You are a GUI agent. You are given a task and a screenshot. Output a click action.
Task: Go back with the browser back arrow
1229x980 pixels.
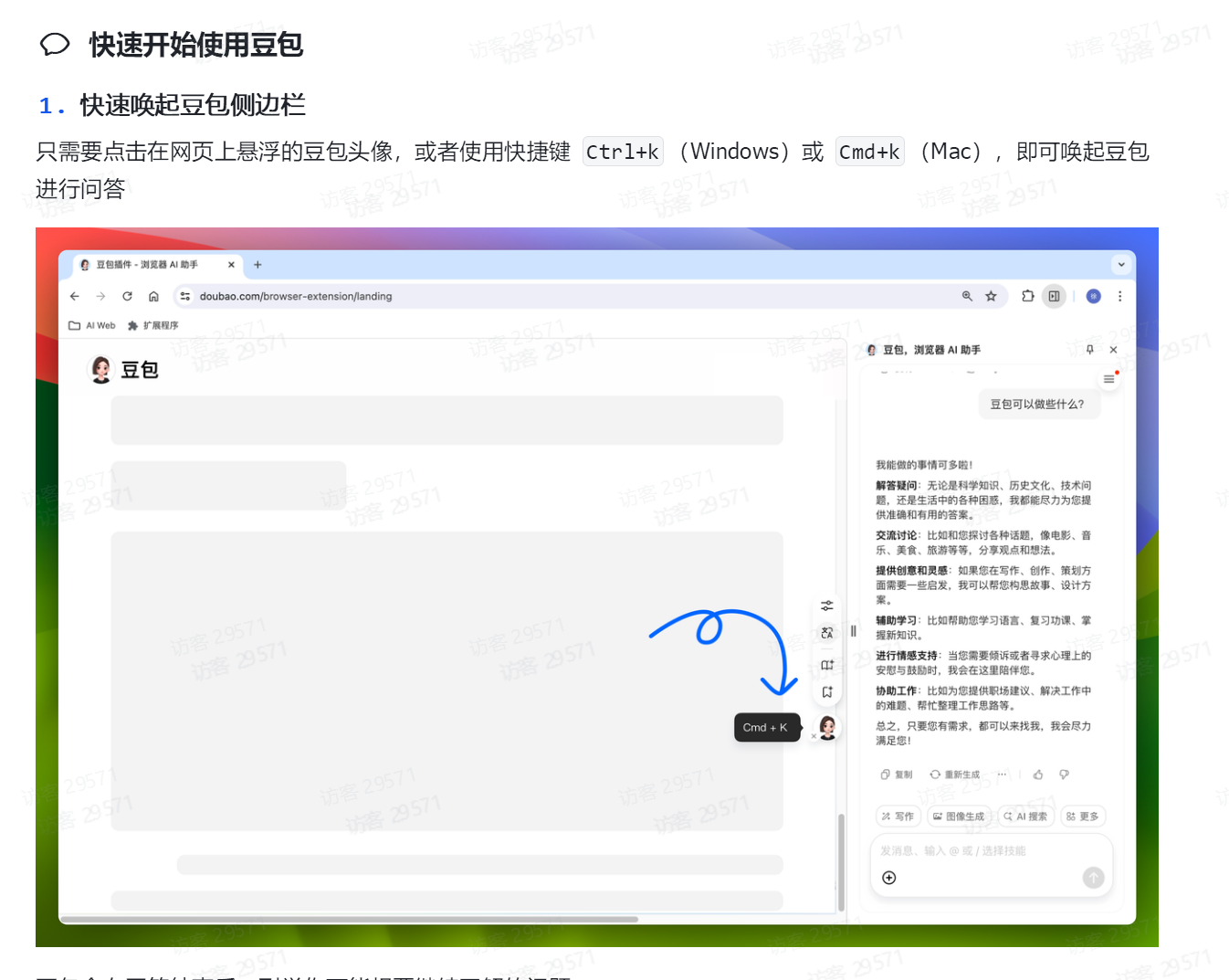[x=75, y=296]
